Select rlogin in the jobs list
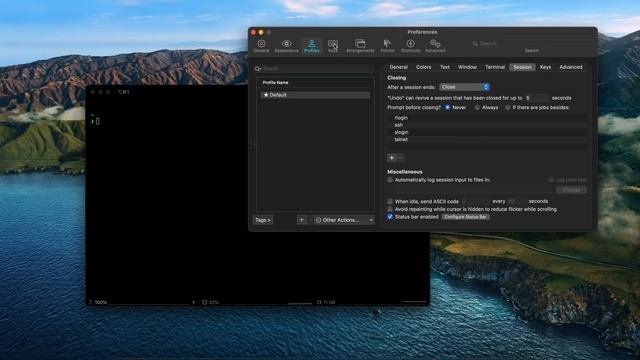The width and height of the screenshot is (640, 360). point(487,118)
